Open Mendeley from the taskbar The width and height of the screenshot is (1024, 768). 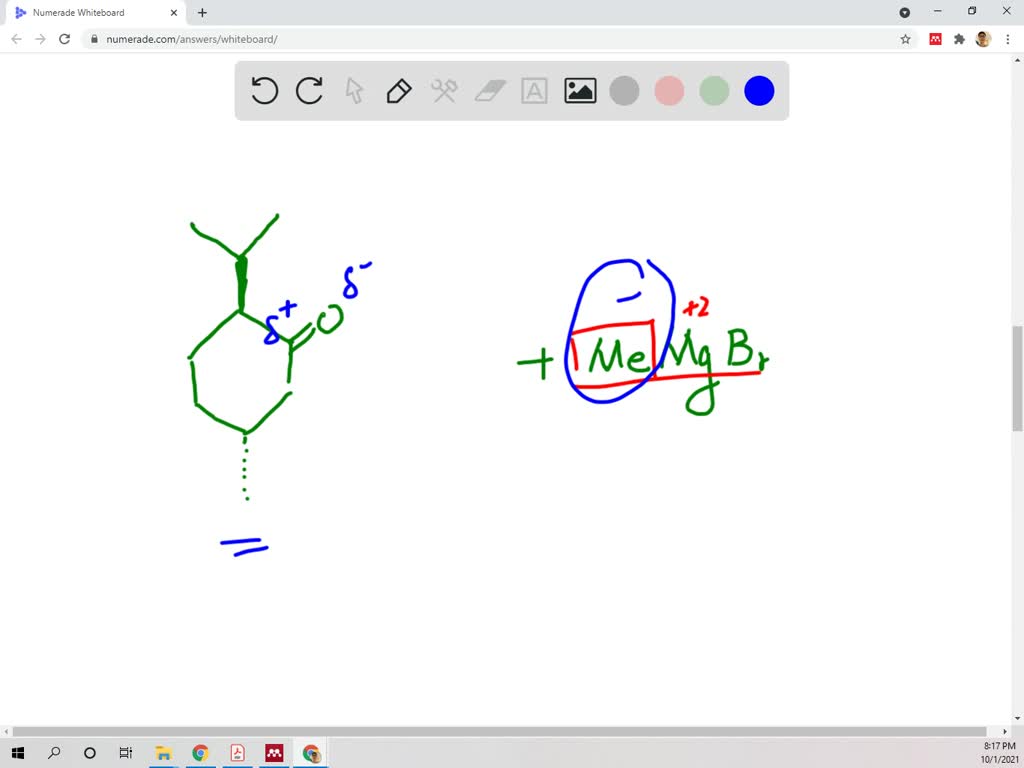(x=274, y=752)
